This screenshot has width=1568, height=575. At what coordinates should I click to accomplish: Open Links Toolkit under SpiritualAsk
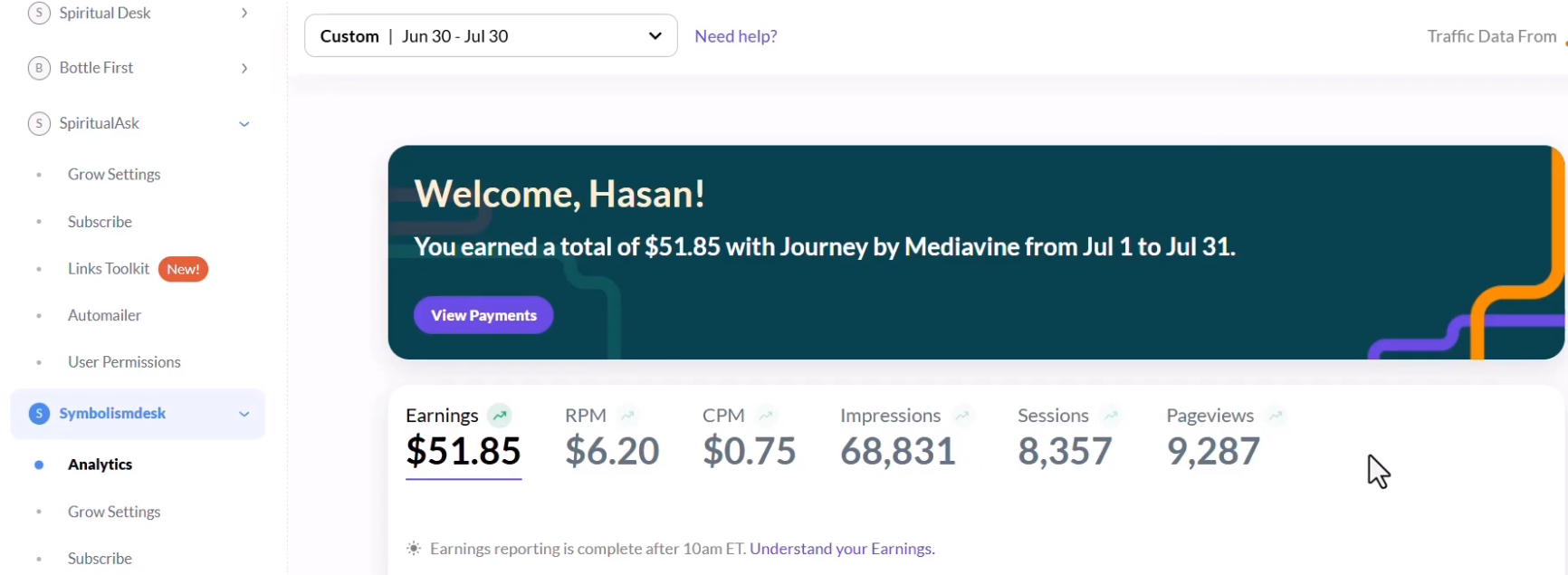109,269
